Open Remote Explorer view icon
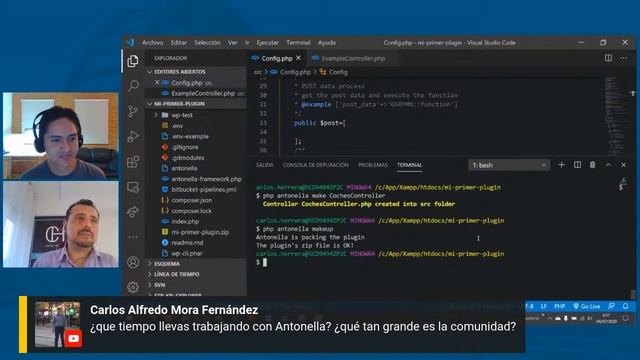Viewport: 640px width, 360px height. 133,187
